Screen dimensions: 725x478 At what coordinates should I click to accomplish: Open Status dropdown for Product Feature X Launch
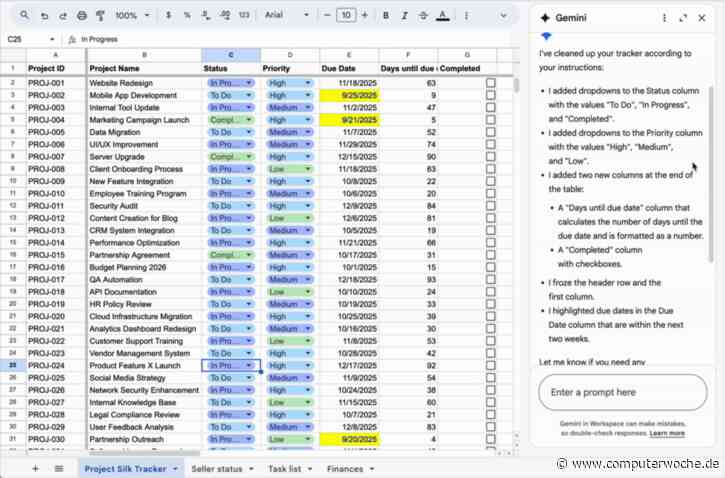click(249, 366)
